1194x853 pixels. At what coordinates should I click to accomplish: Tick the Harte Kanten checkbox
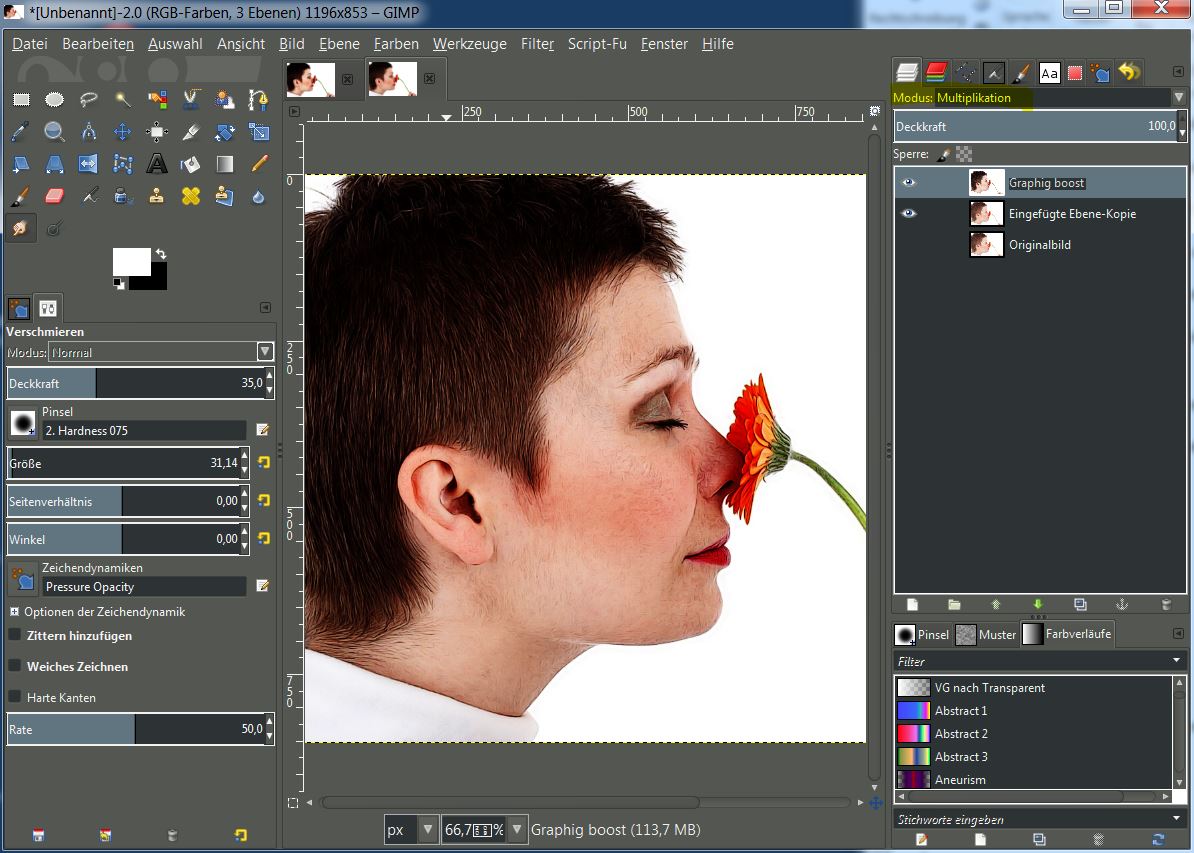[15, 697]
